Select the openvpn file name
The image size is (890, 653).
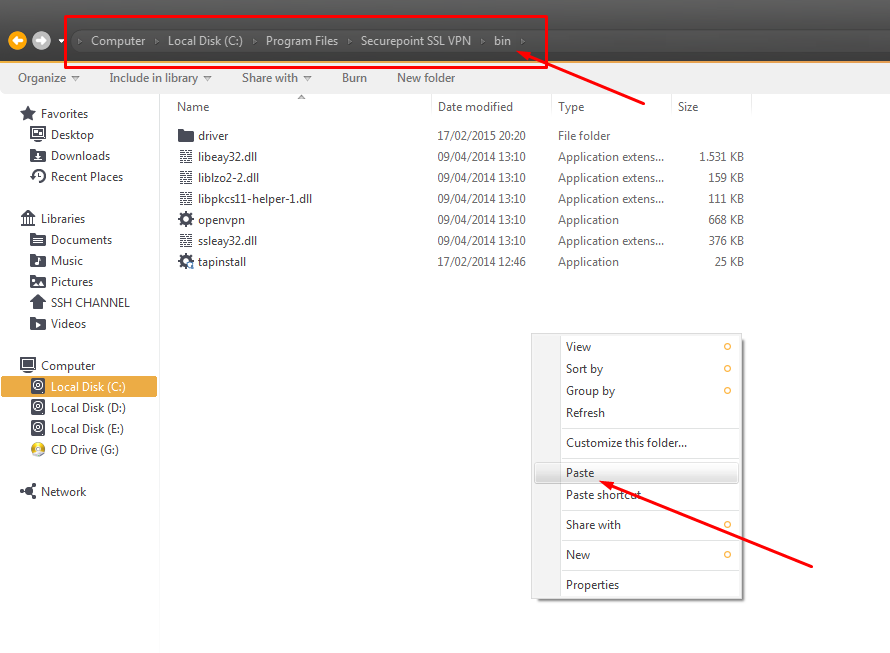click(x=221, y=220)
